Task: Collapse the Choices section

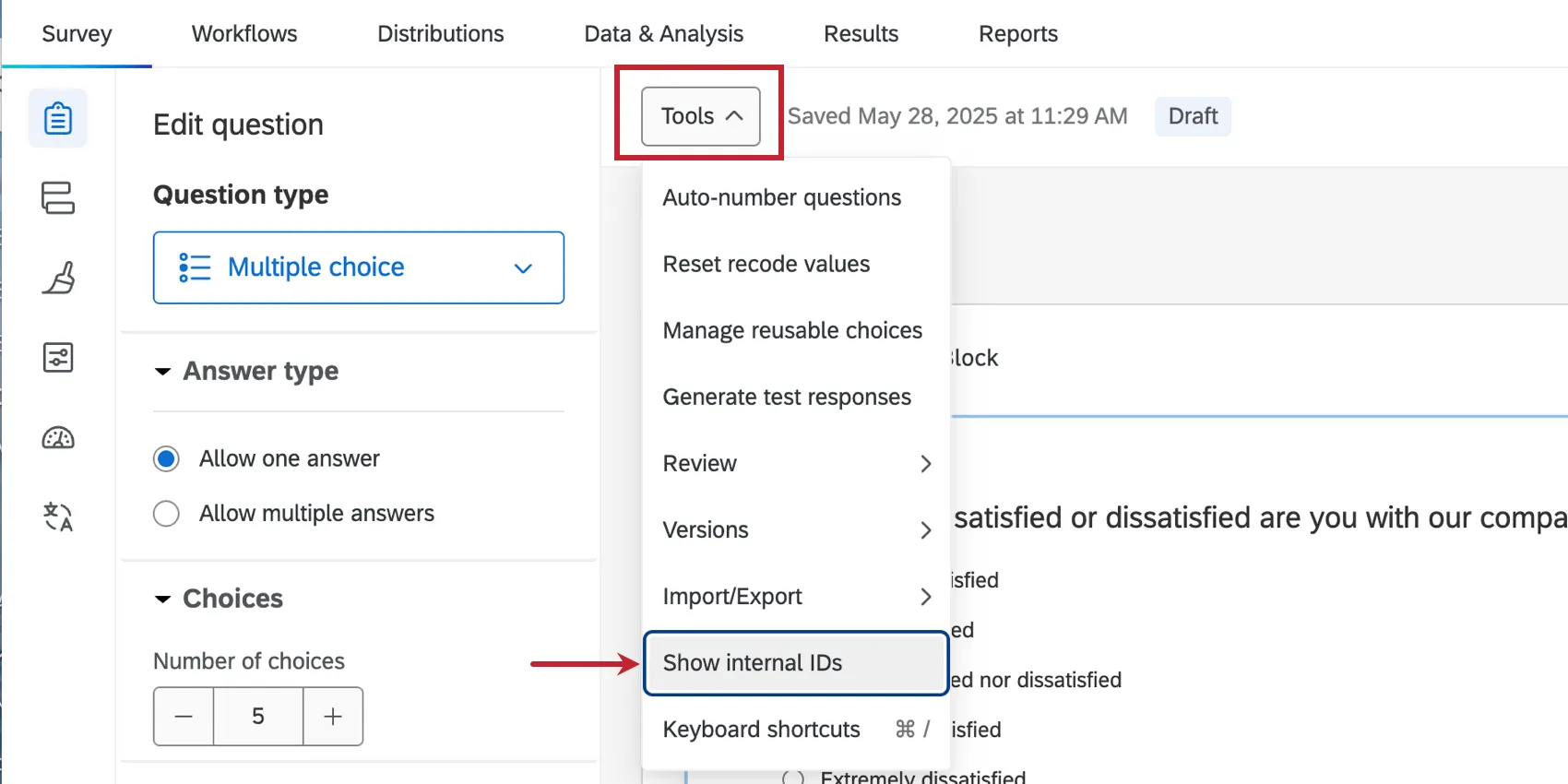Action: (163, 599)
